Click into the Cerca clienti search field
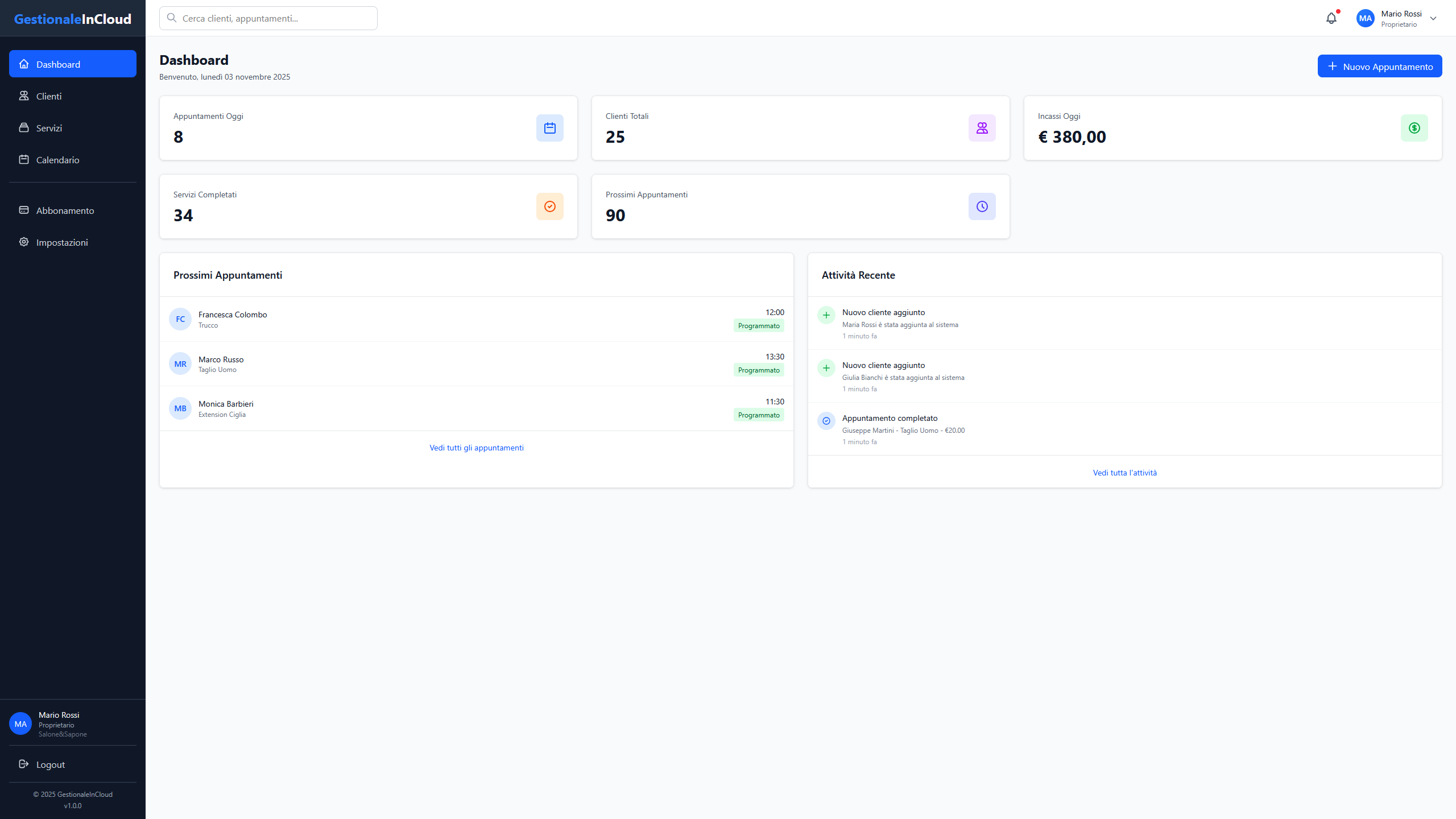Viewport: 1456px width, 819px height. point(268,18)
